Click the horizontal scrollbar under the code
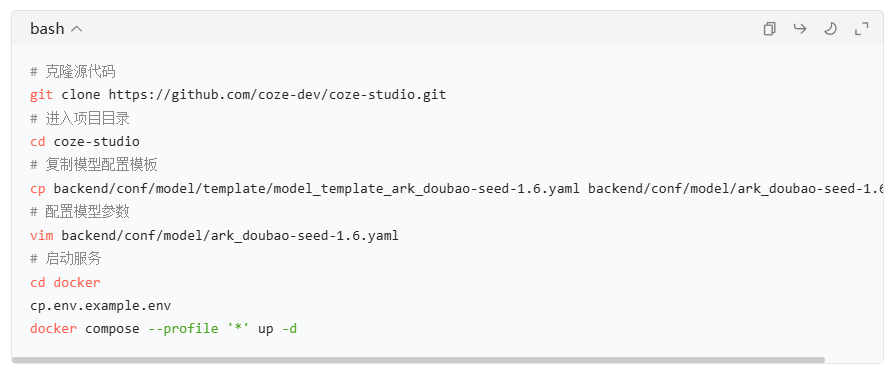The height and width of the screenshot is (374, 894). click(x=418, y=360)
